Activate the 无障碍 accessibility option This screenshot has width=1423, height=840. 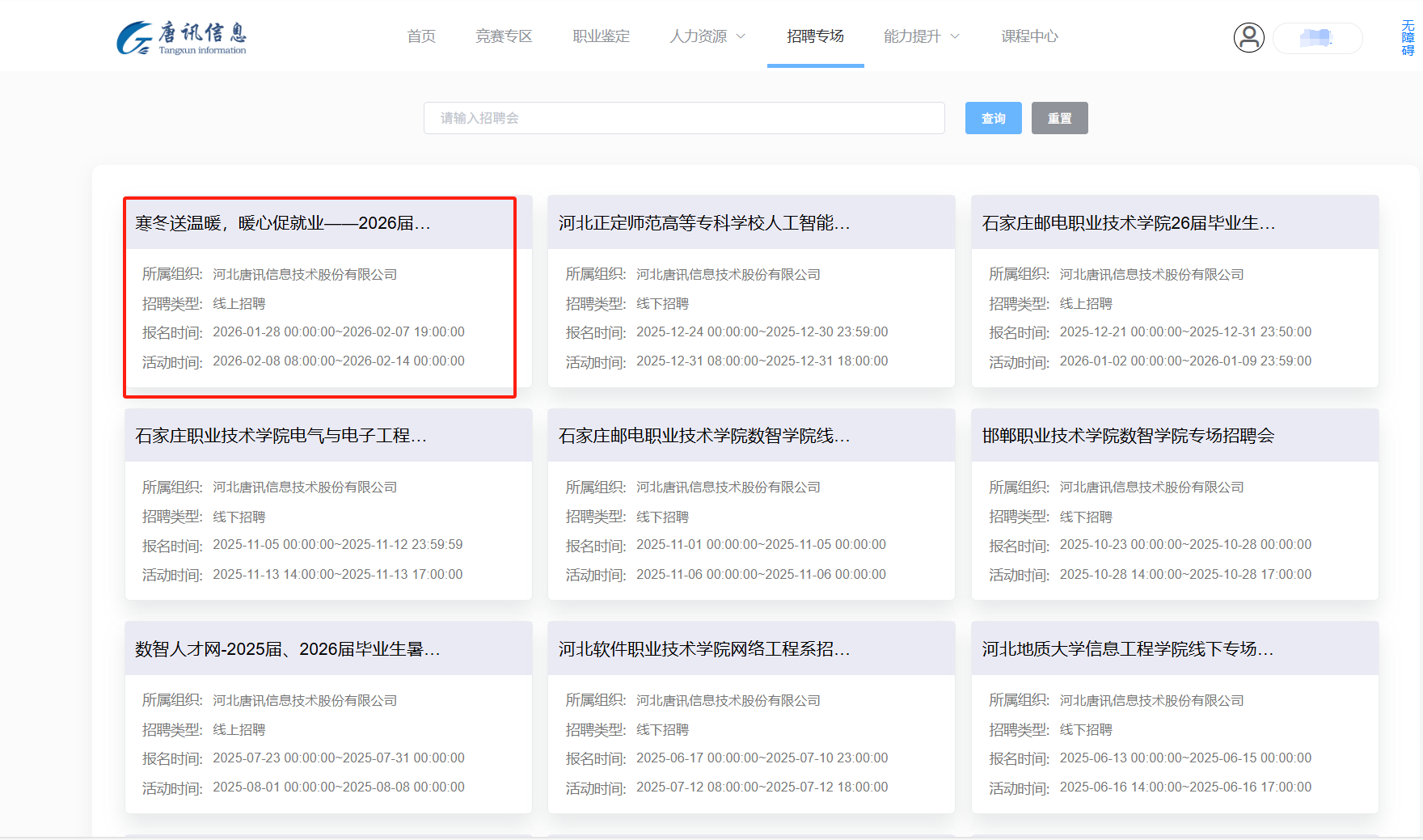pyautogui.click(x=1408, y=36)
